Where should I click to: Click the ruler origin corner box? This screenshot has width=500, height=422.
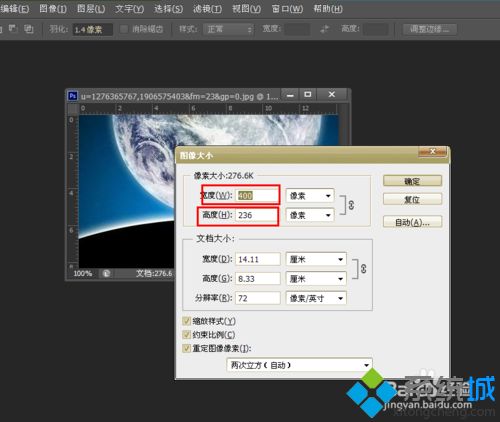click(73, 109)
